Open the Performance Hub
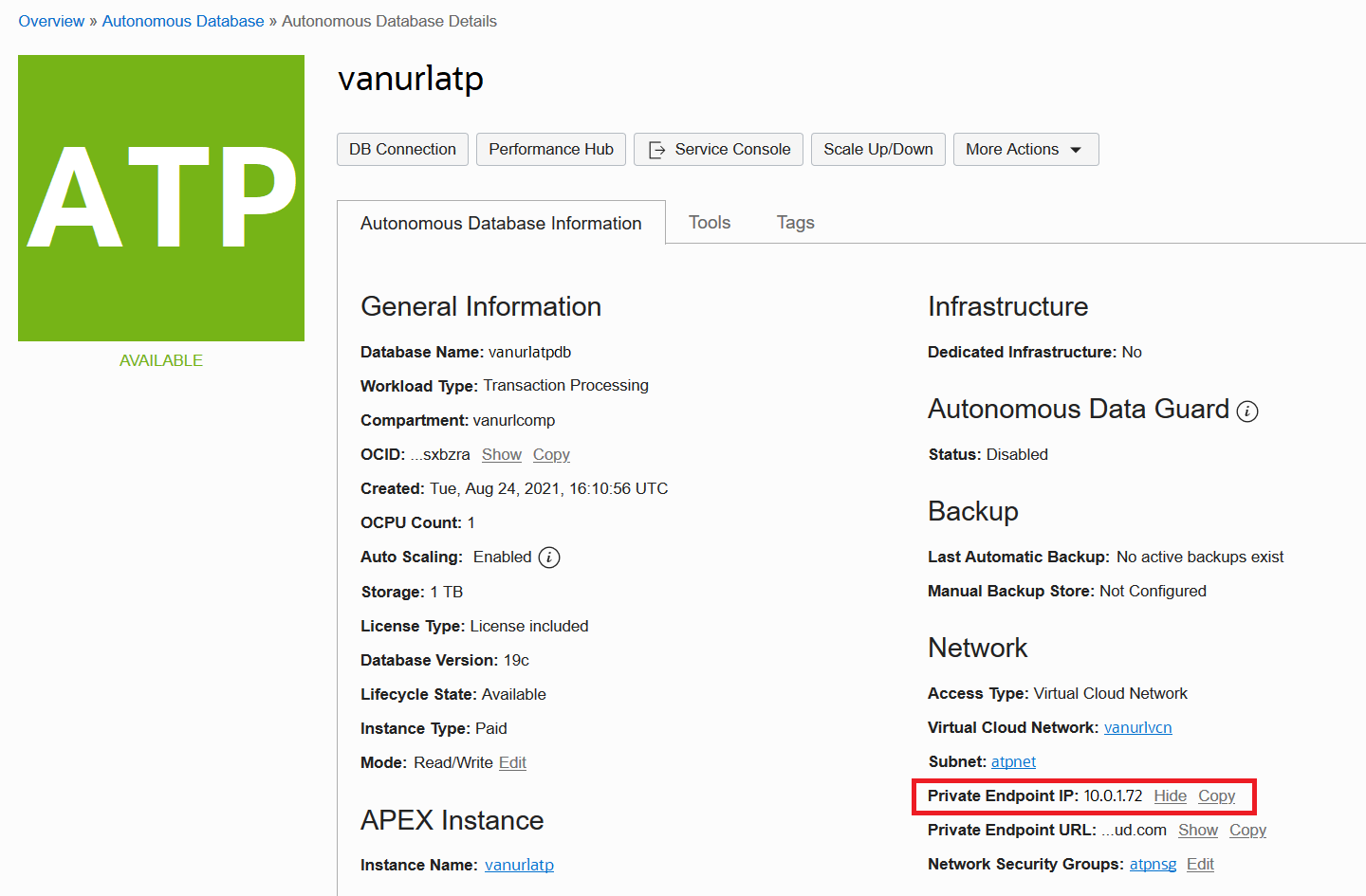Image resolution: width=1366 pixels, height=896 pixels. [x=550, y=149]
